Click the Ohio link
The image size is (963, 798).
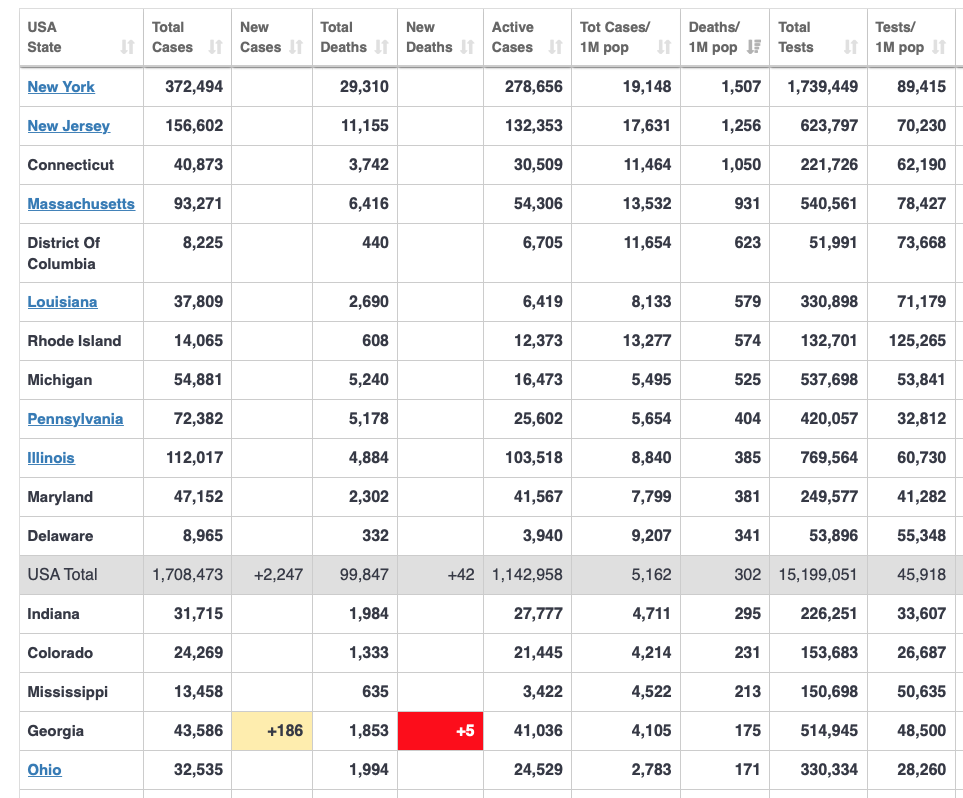(x=44, y=770)
